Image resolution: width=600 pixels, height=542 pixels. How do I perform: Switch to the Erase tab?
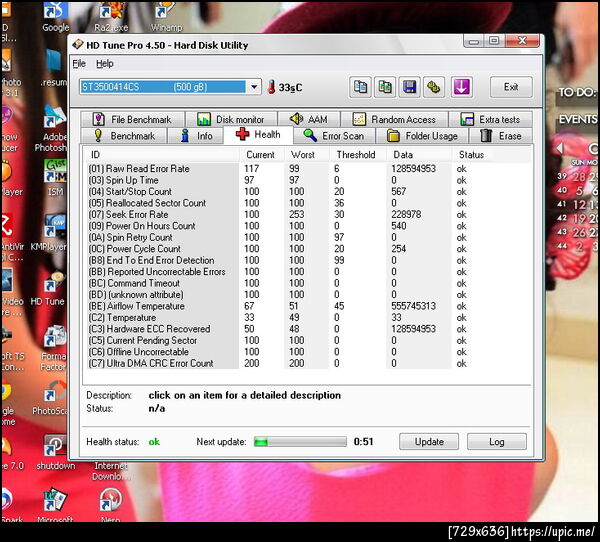pyautogui.click(x=501, y=136)
